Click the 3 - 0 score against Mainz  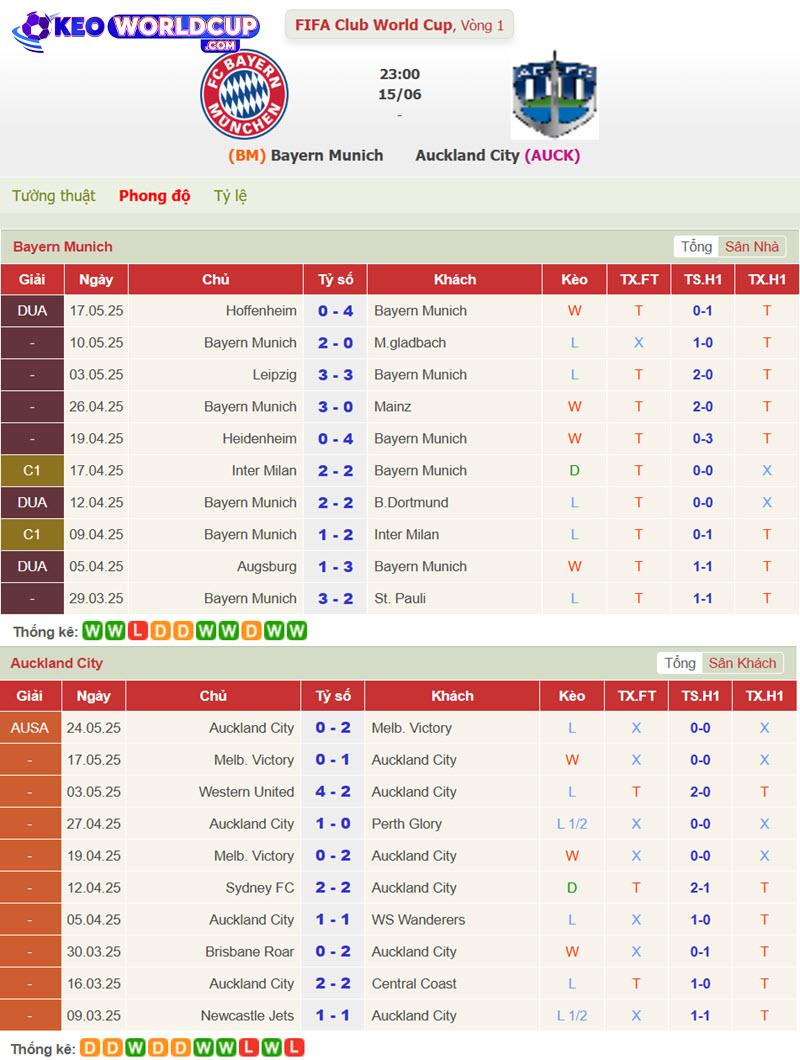(x=335, y=407)
